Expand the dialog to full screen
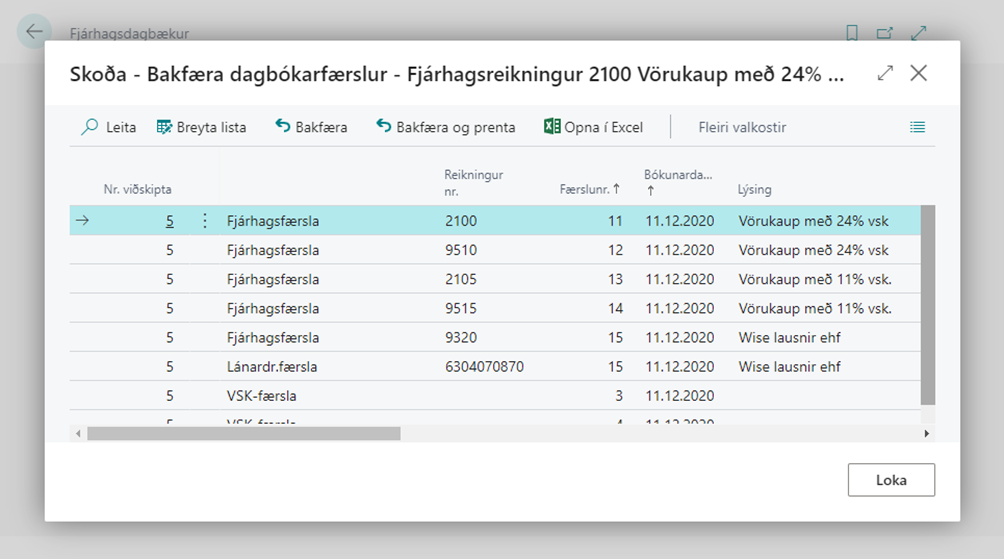Image resolution: width=1004 pixels, height=559 pixels. tap(884, 73)
